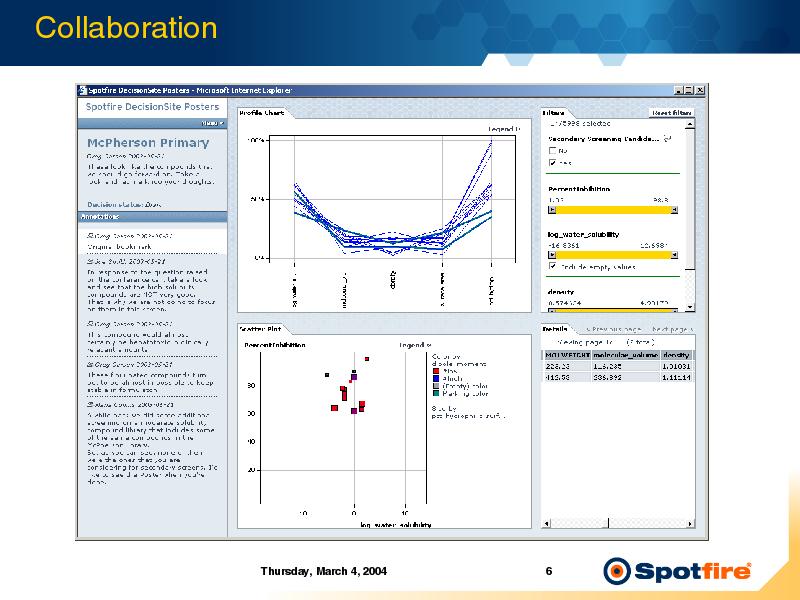This screenshot has width=800, height=600.
Task: Click log_water_solubility slider's right handle
Action: click(x=674, y=255)
